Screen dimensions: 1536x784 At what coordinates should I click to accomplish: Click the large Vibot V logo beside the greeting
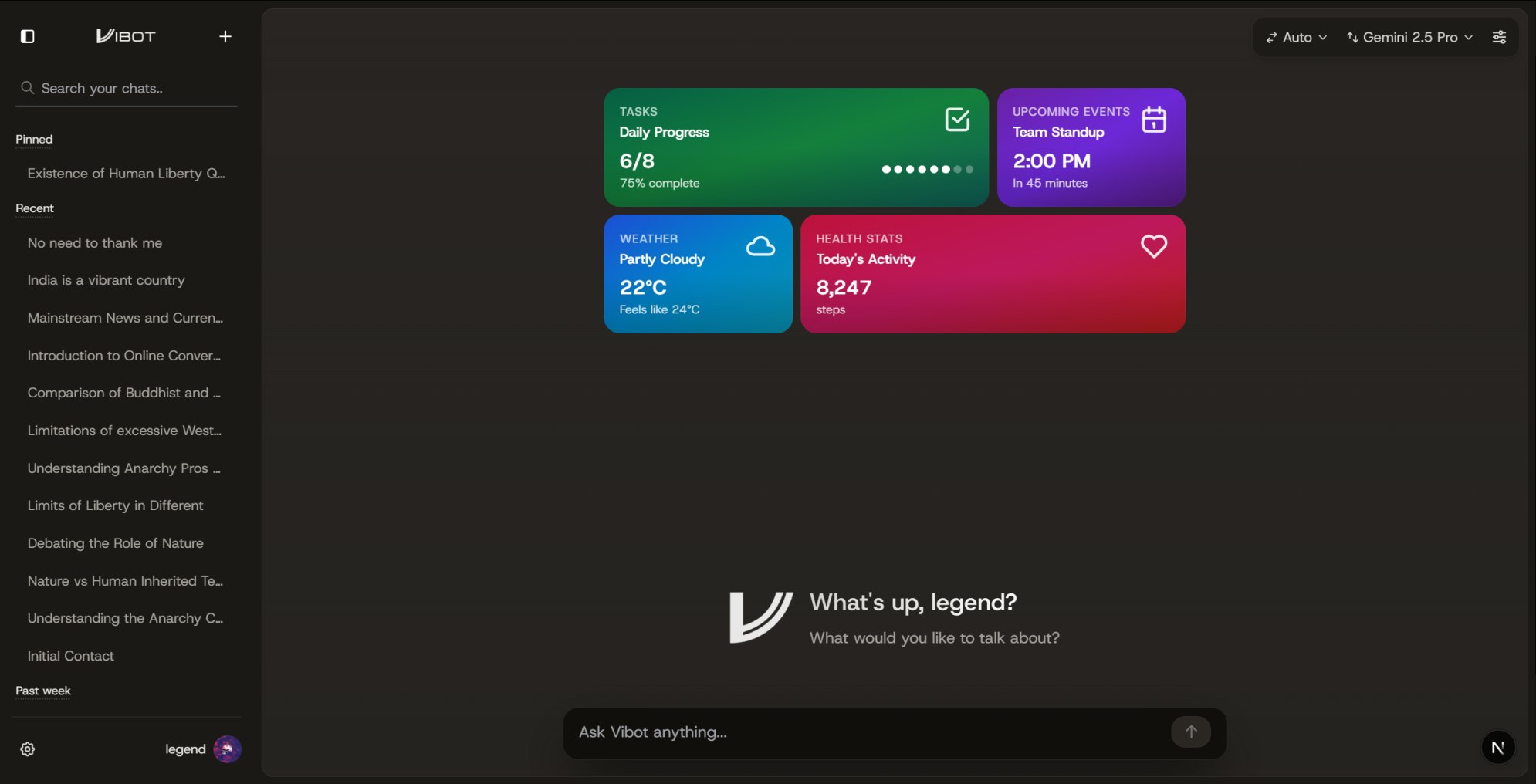[760, 617]
